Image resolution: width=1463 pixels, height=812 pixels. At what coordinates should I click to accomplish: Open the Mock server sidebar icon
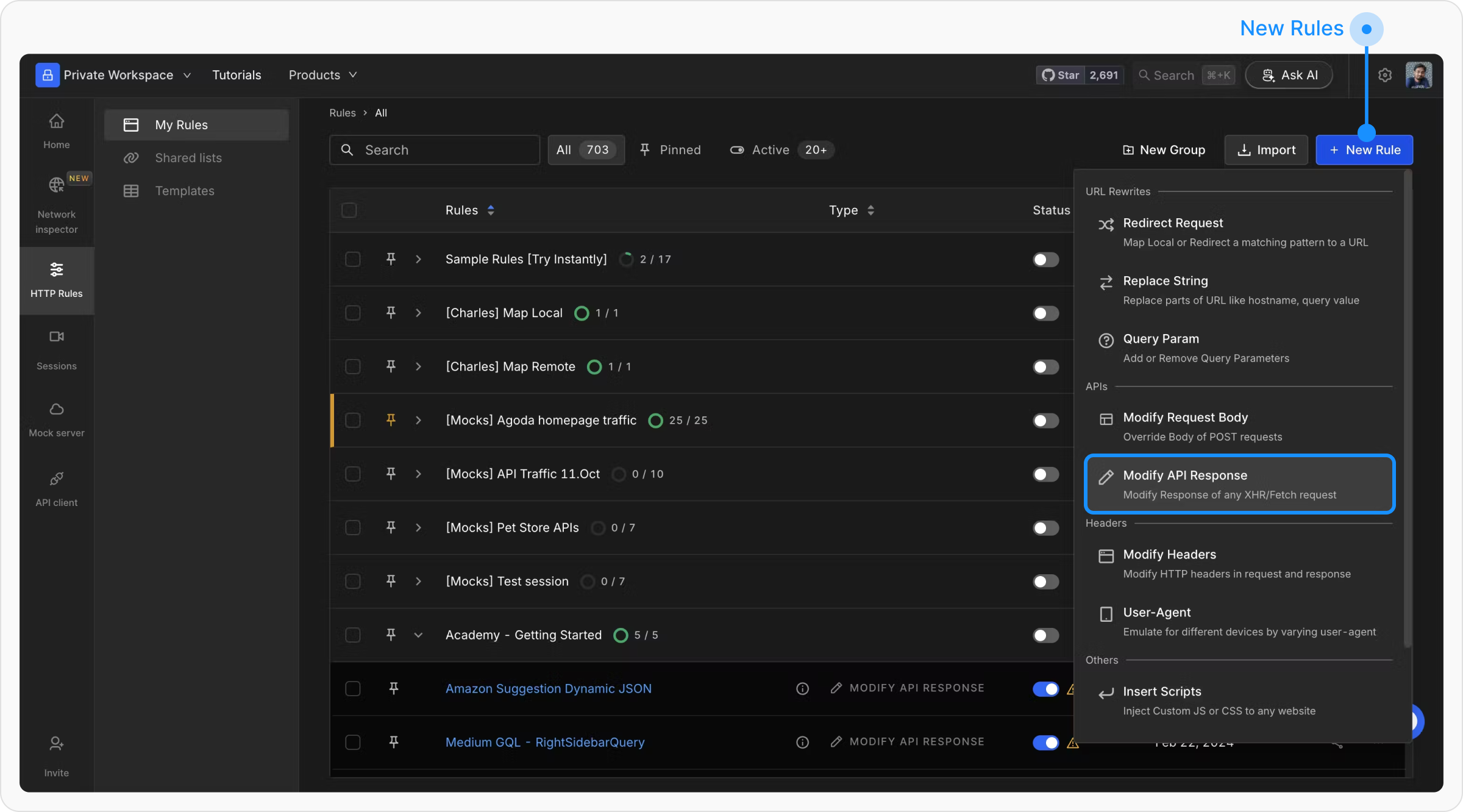56,409
